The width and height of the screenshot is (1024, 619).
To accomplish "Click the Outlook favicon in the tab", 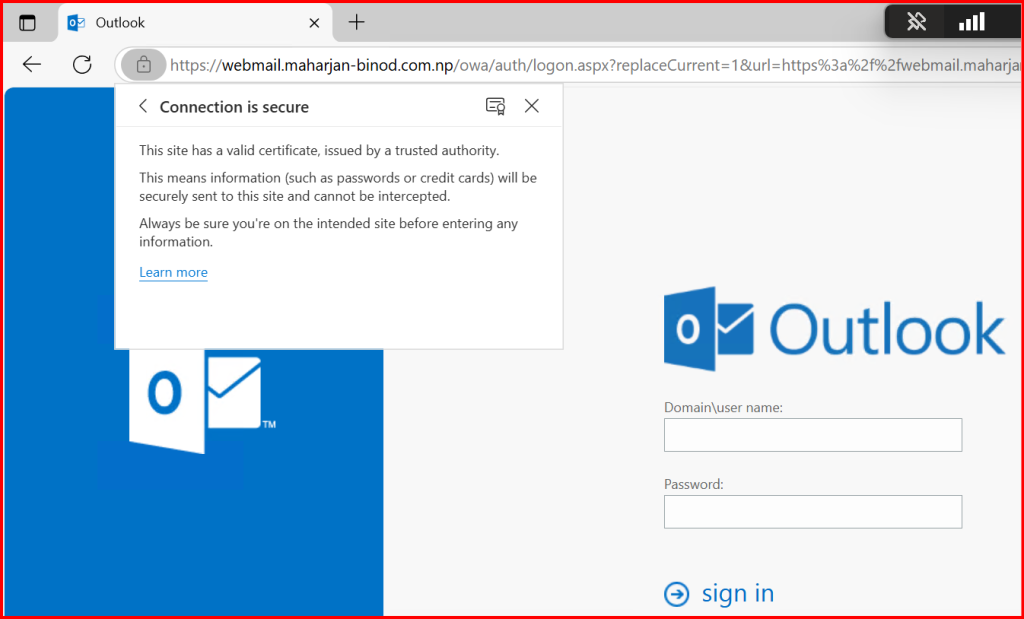I will point(76,22).
